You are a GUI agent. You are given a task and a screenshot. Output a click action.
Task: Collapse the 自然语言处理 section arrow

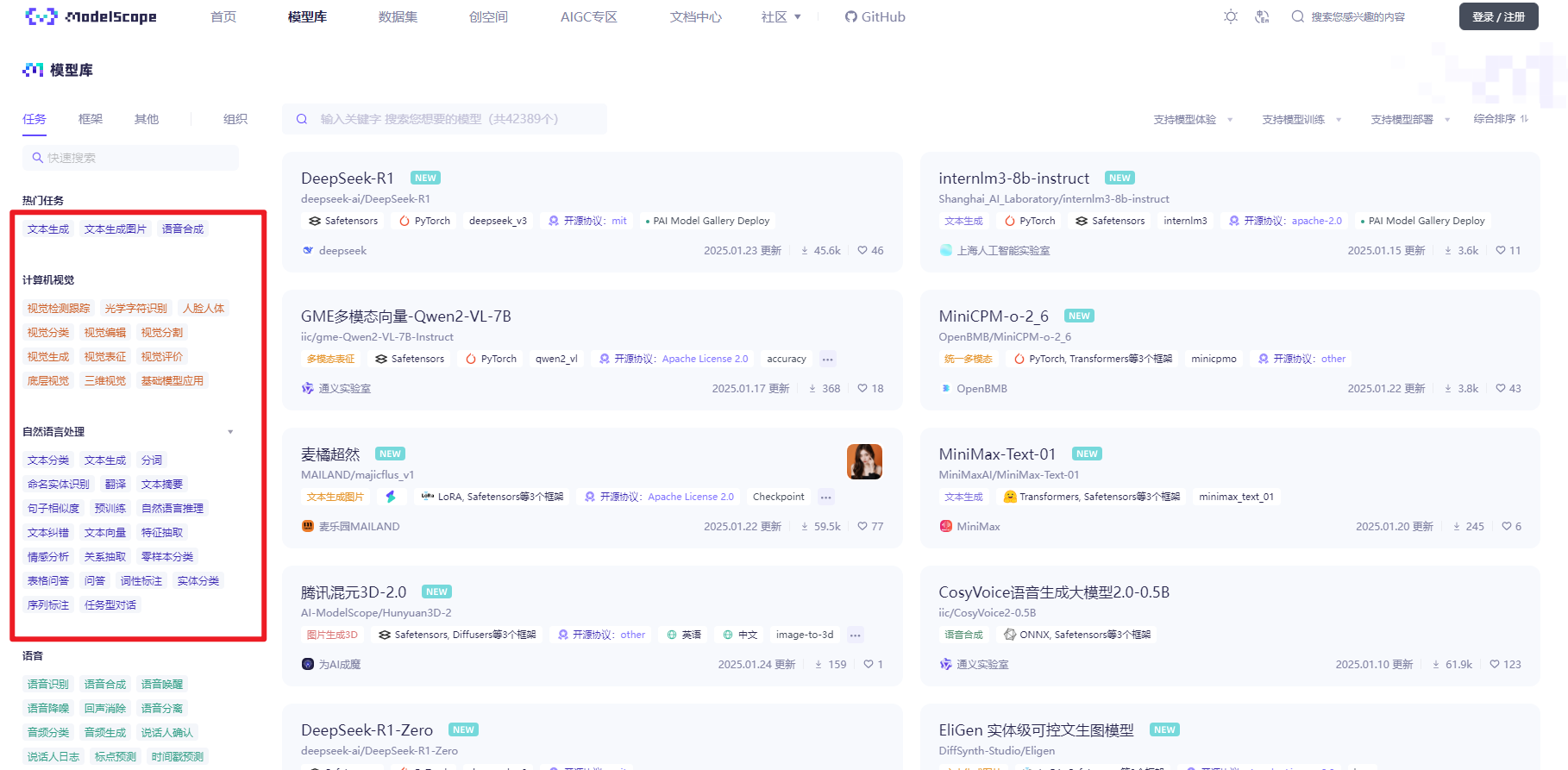click(230, 432)
